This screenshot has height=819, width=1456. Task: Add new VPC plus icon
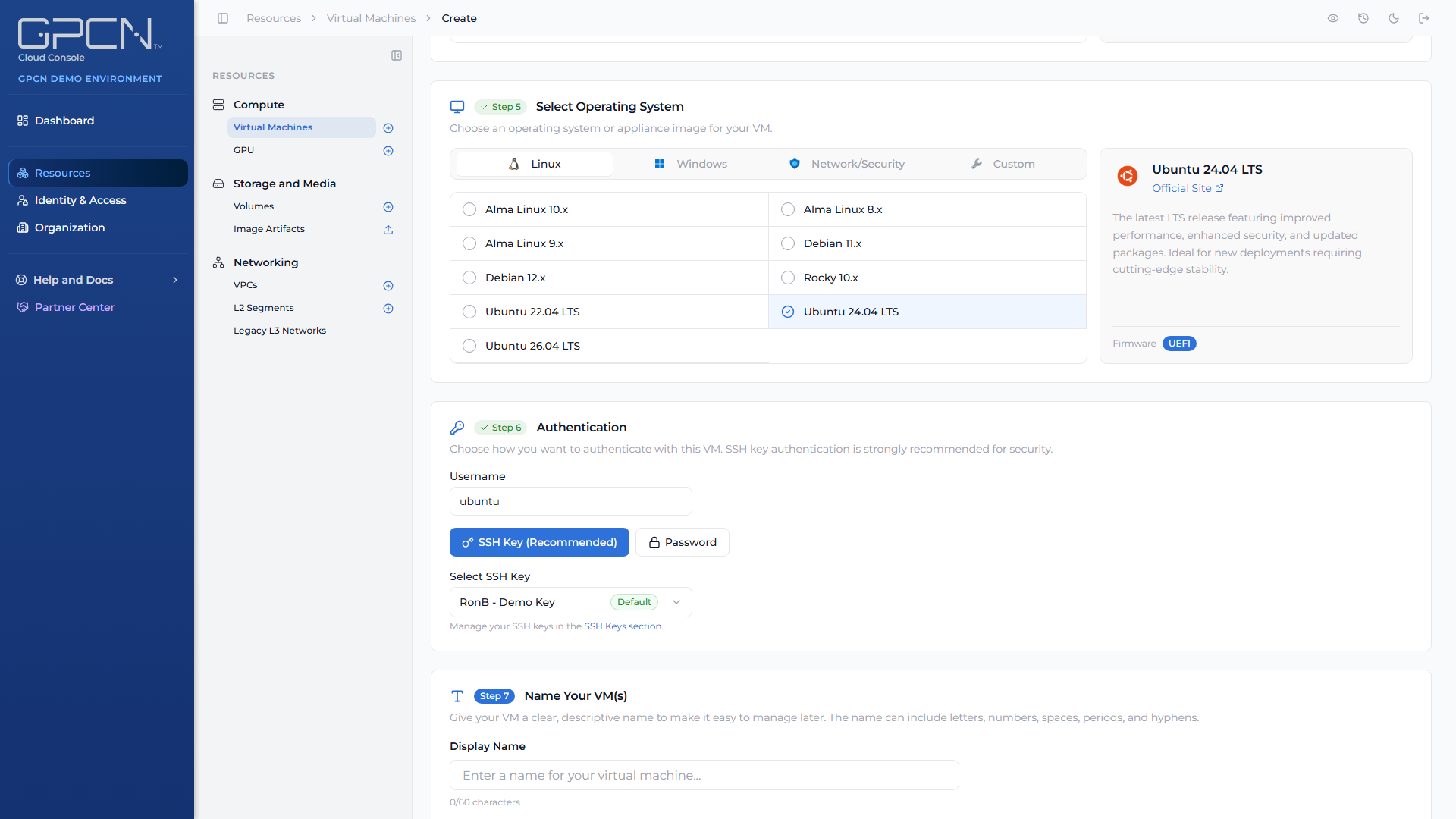[388, 286]
